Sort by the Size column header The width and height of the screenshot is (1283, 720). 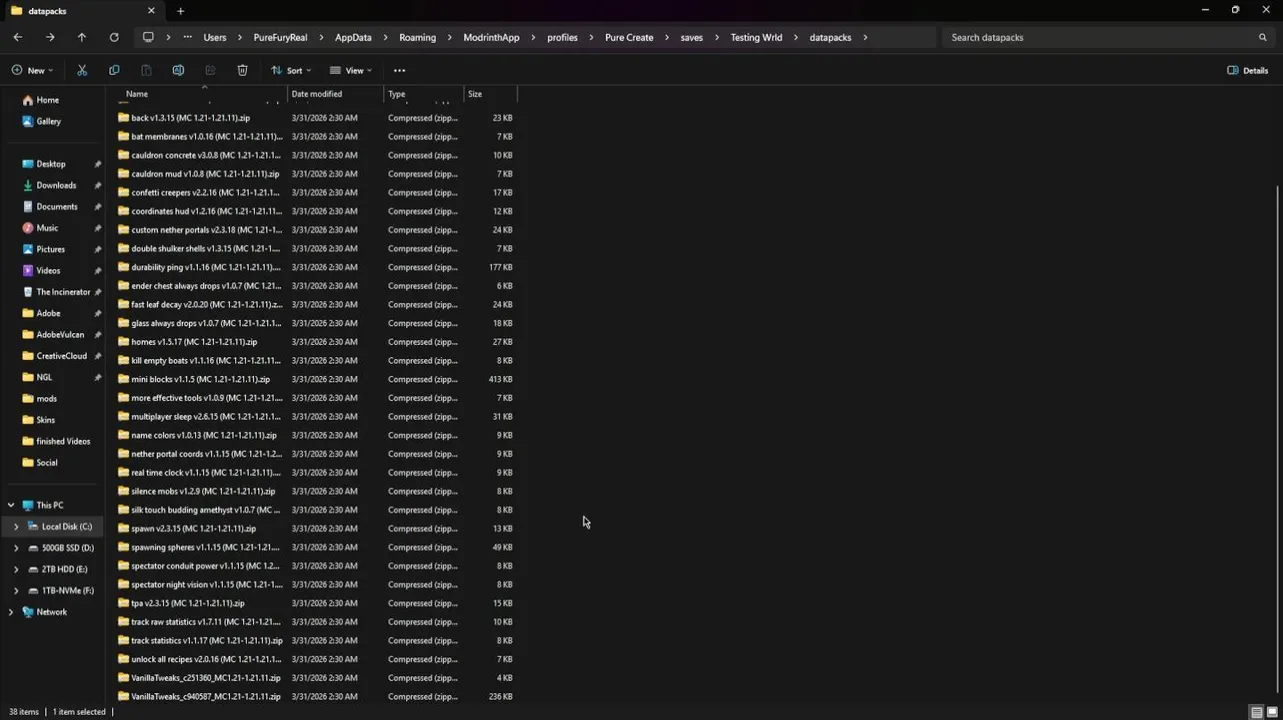tap(490, 94)
